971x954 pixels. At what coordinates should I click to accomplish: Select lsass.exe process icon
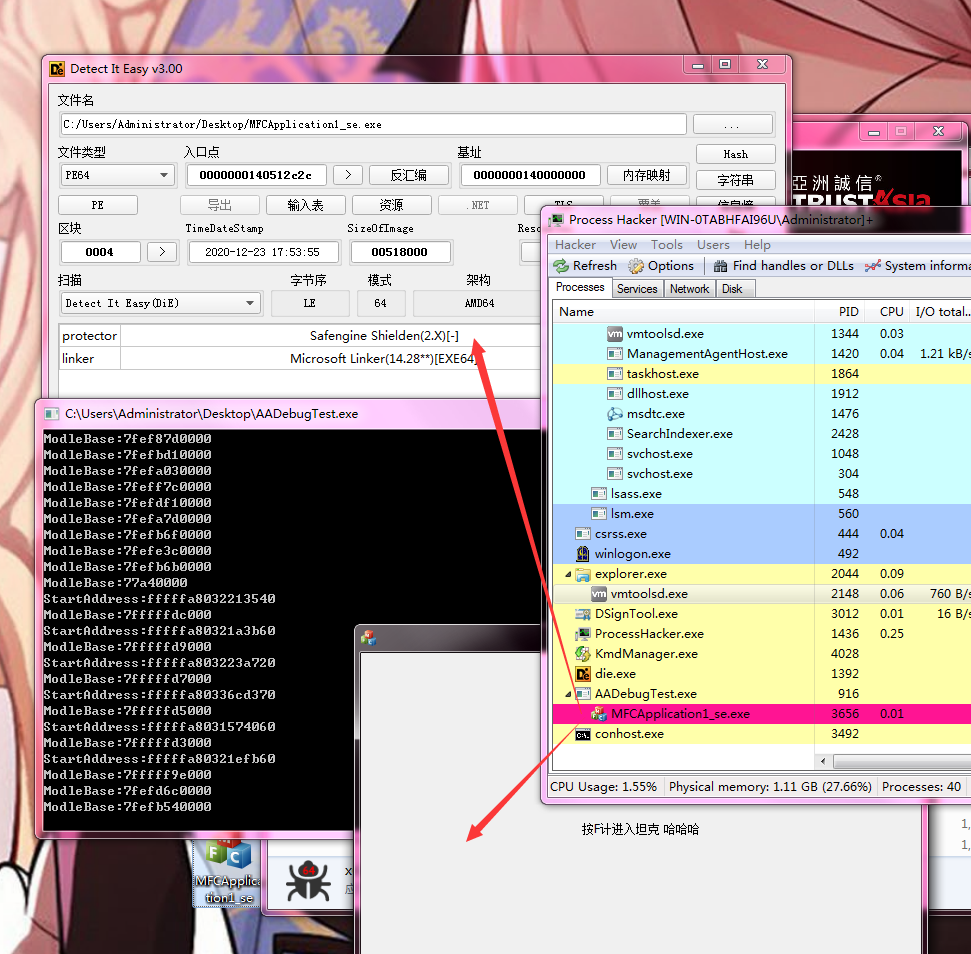click(x=598, y=494)
